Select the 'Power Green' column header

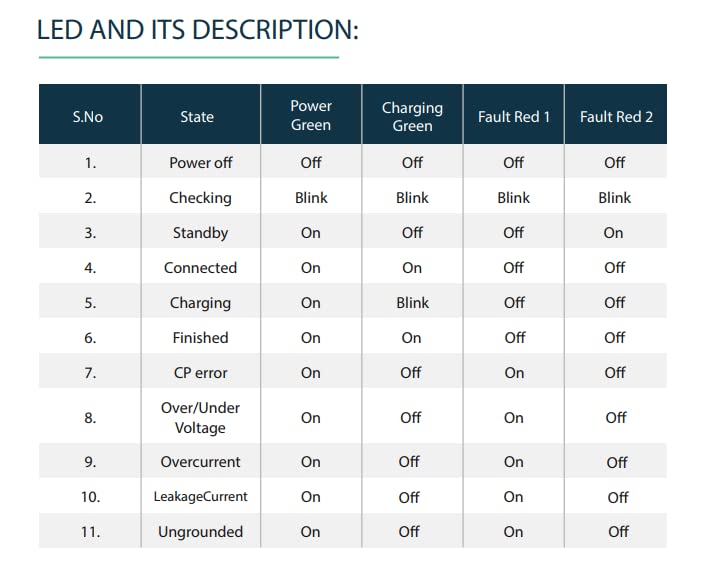[311, 116]
